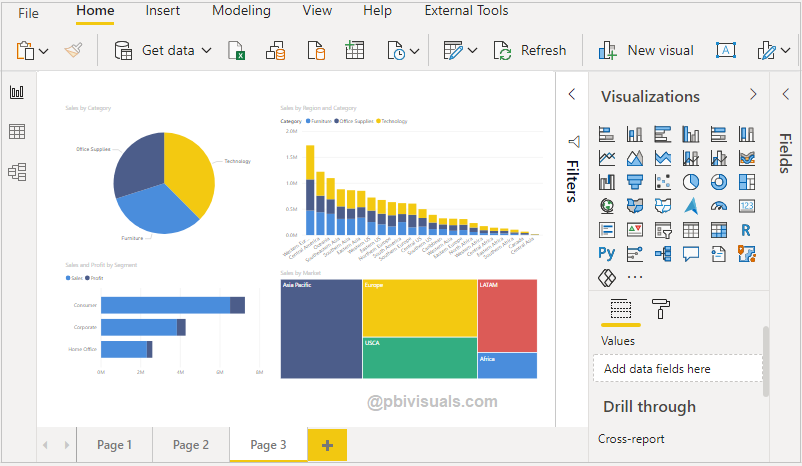Collapse the Visualizations pane with chevron
Viewport: 802px width, 466px height.
click(754, 95)
